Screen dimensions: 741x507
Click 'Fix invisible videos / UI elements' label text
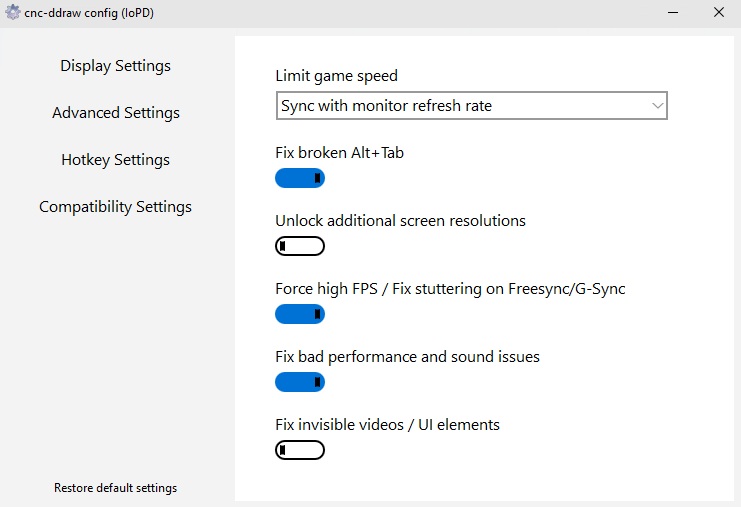tap(387, 425)
